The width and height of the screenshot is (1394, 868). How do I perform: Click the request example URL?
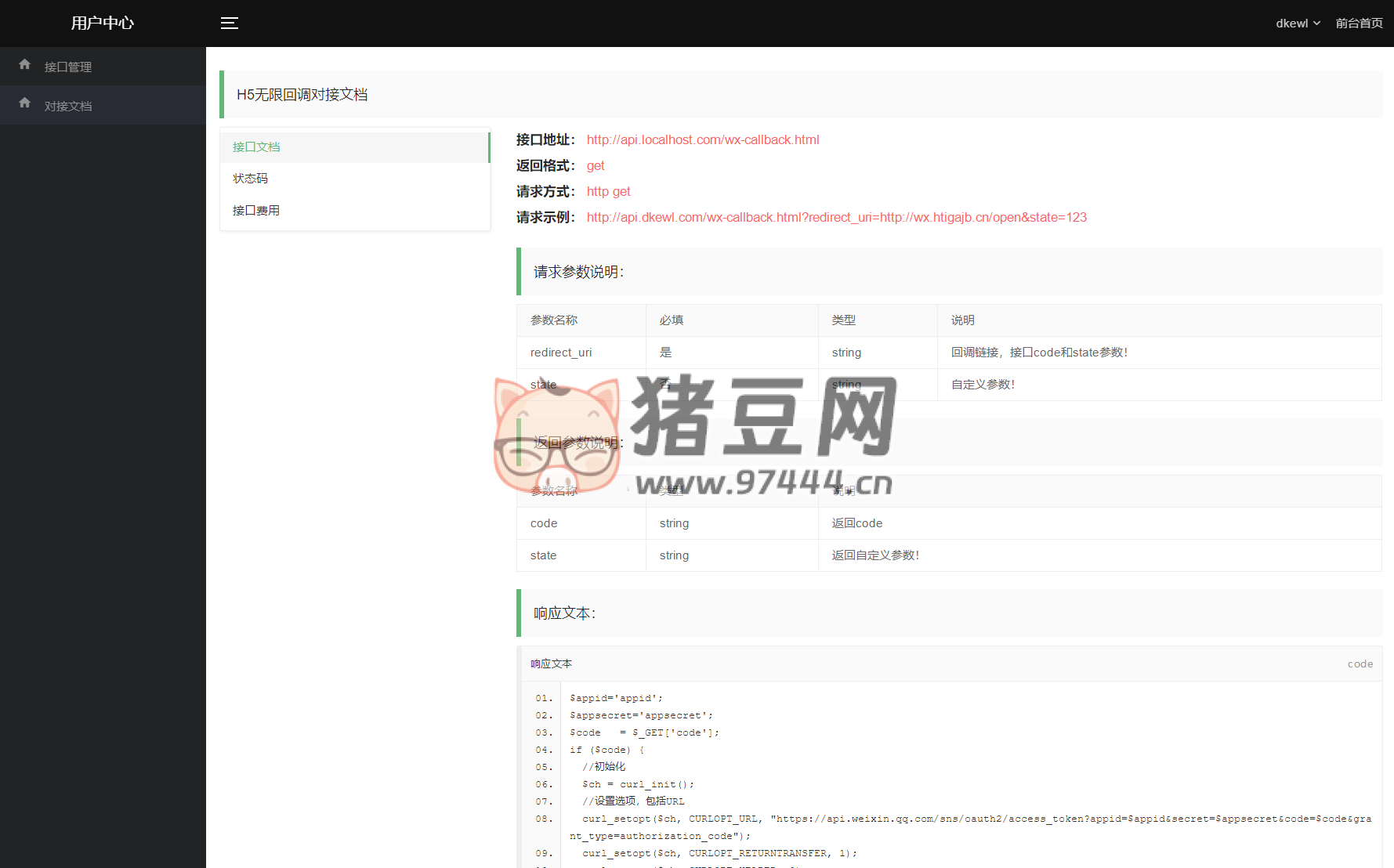(836, 218)
